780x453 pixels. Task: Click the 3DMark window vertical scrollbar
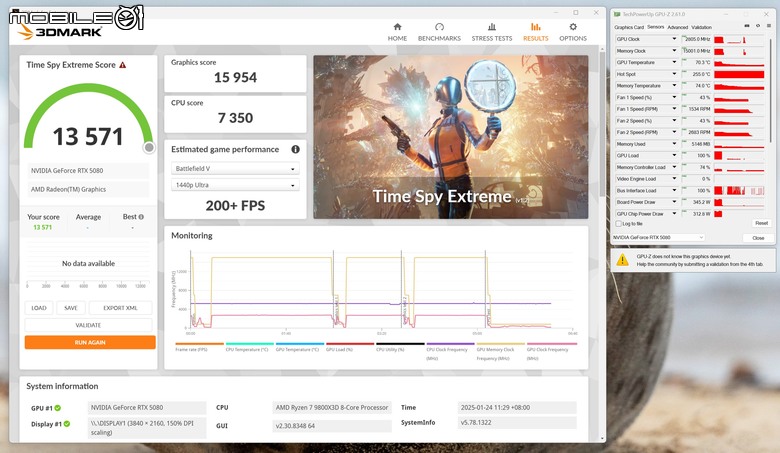click(x=603, y=124)
